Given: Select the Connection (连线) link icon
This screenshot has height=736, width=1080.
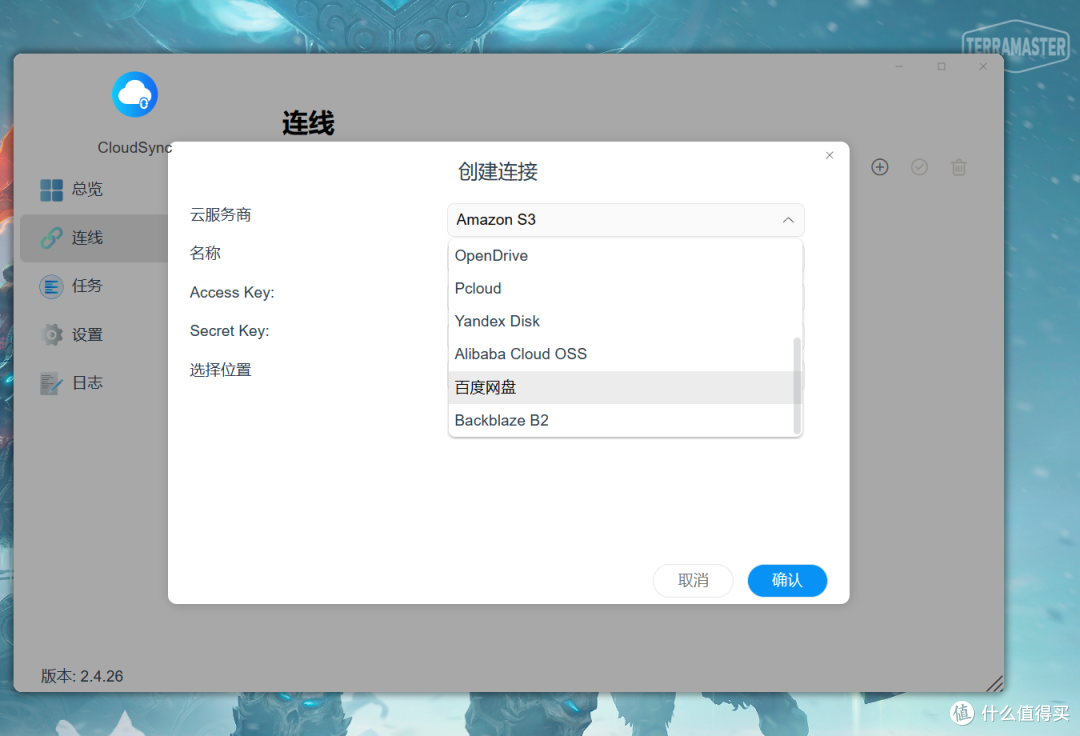Looking at the screenshot, I should pyautogui.click(x=51, y=238).
